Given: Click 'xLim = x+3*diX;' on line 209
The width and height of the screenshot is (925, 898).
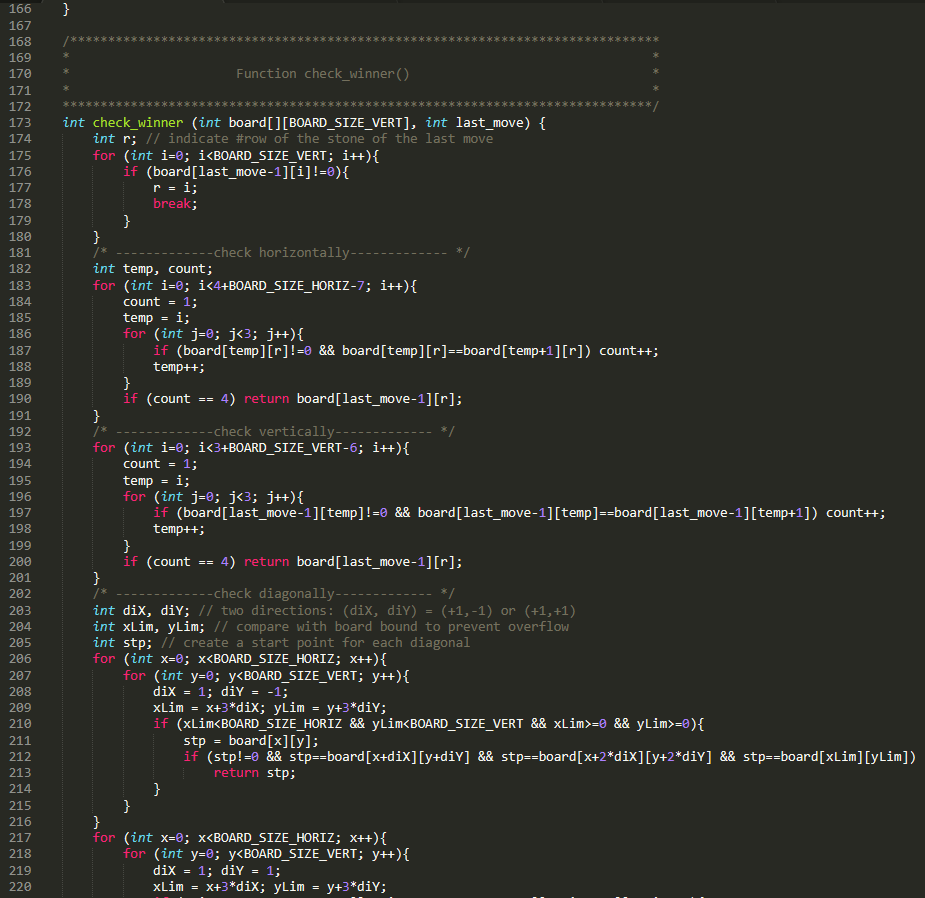Looking at the screenshot, I should (209, 707).
